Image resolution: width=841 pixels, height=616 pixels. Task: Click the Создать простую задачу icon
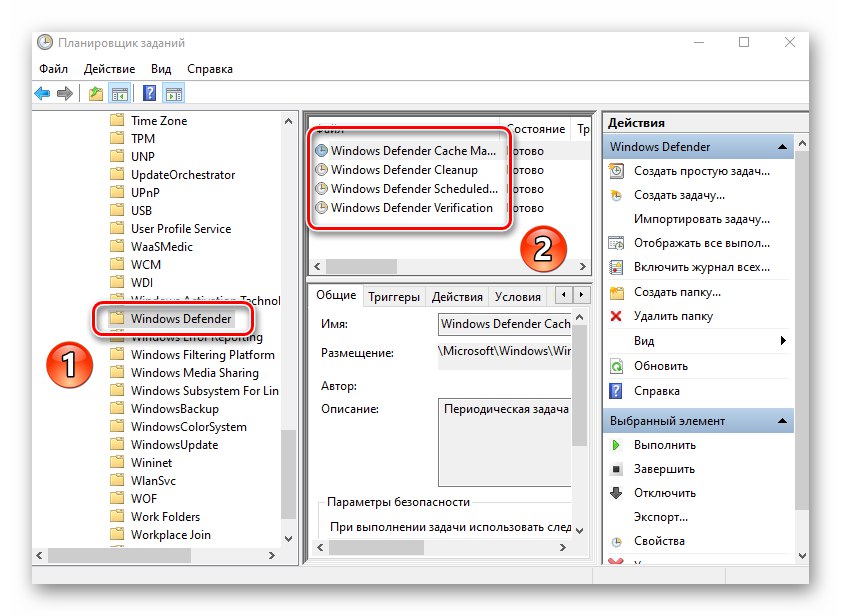(x=617, y=171)
